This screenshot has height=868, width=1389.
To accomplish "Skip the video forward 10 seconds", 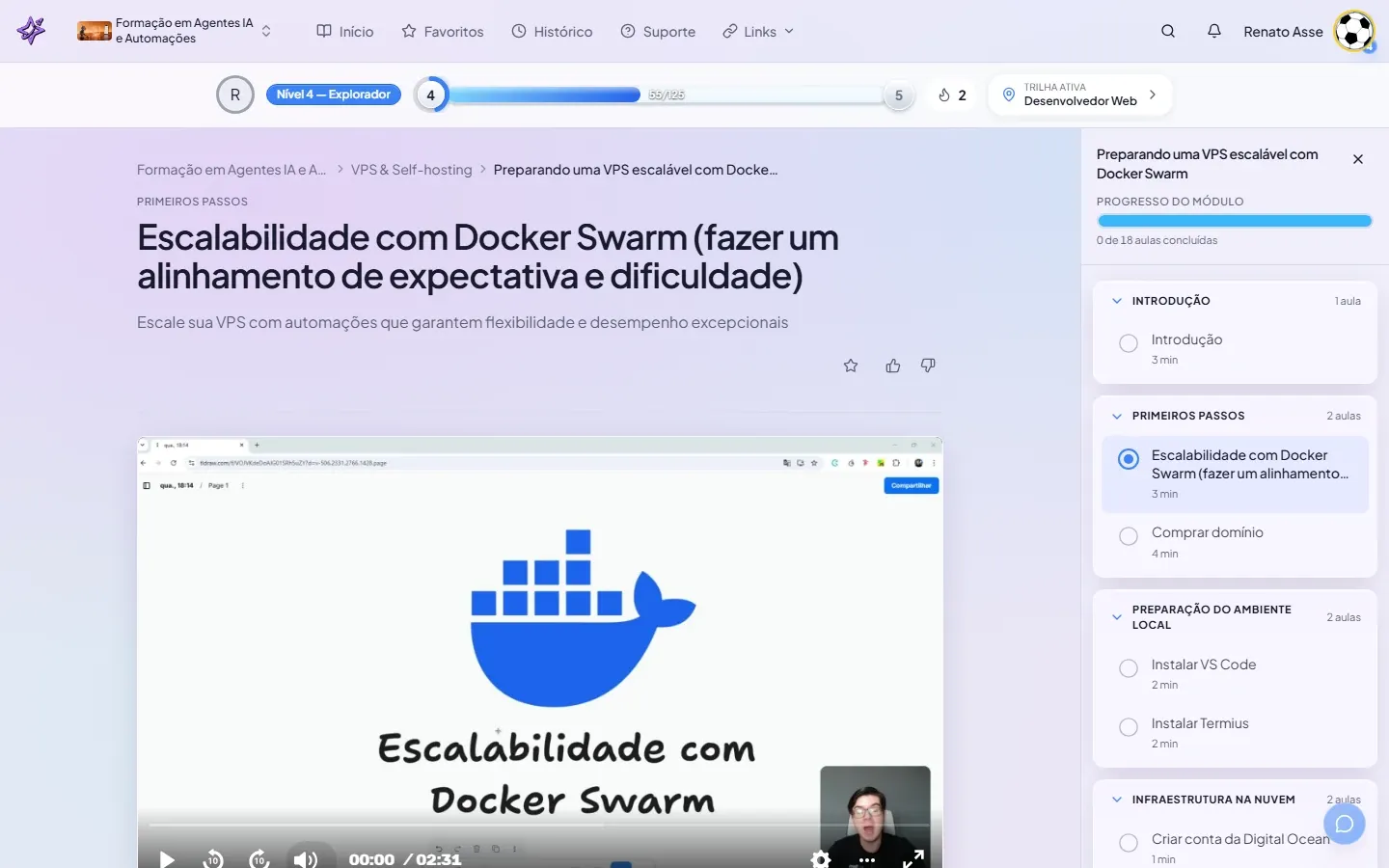I will pyautogui.click(x=259, y=858).
